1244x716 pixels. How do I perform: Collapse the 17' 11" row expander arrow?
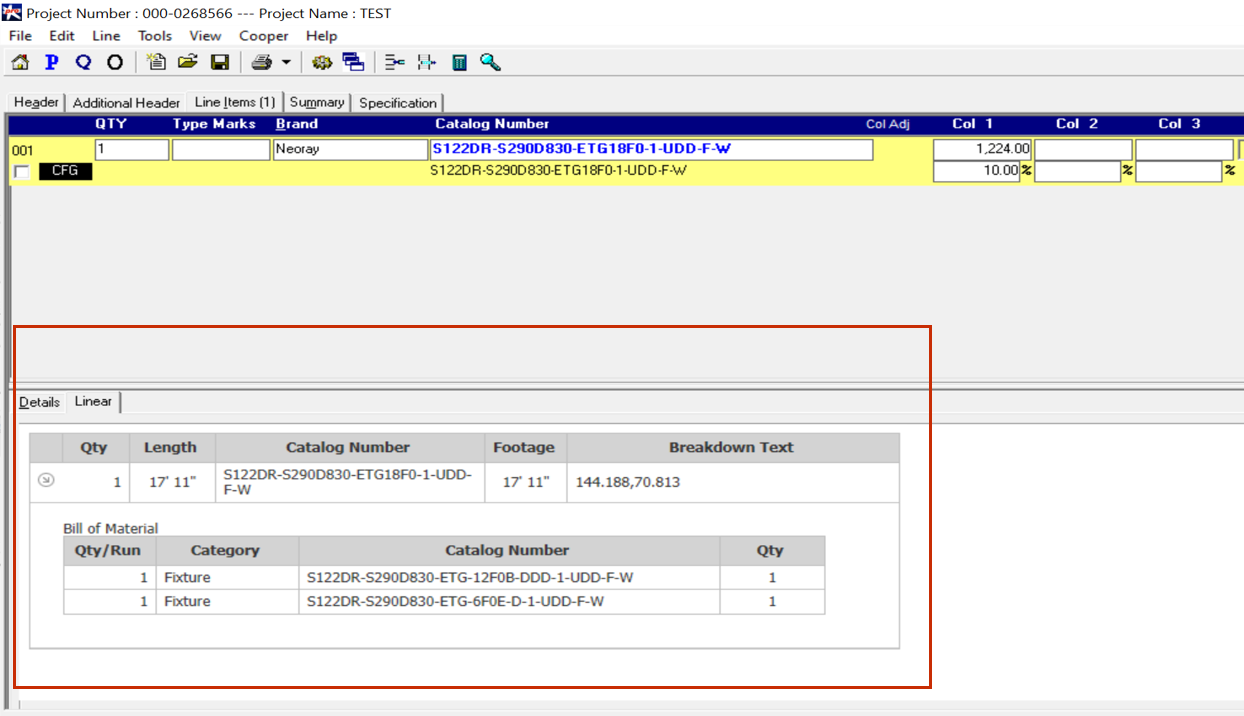[x=45, y=480]
